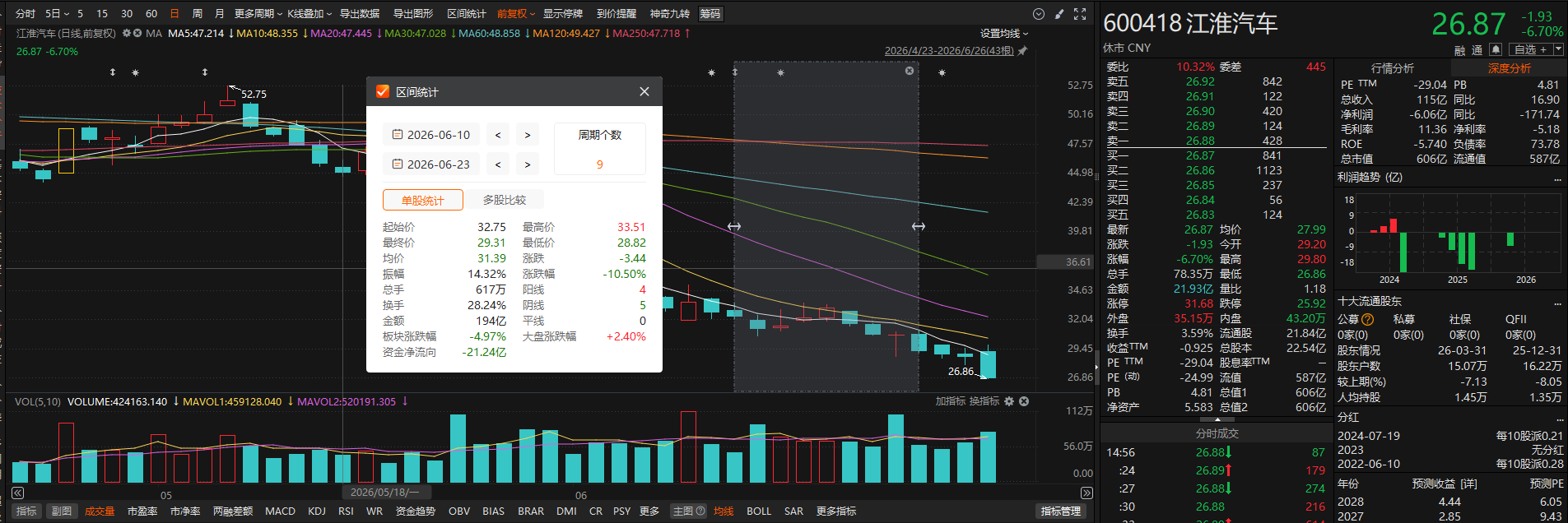This screenshot has width=1568, height=523.
Task: Step end date 2026-06-23 forward
Action: click(528, 164)
